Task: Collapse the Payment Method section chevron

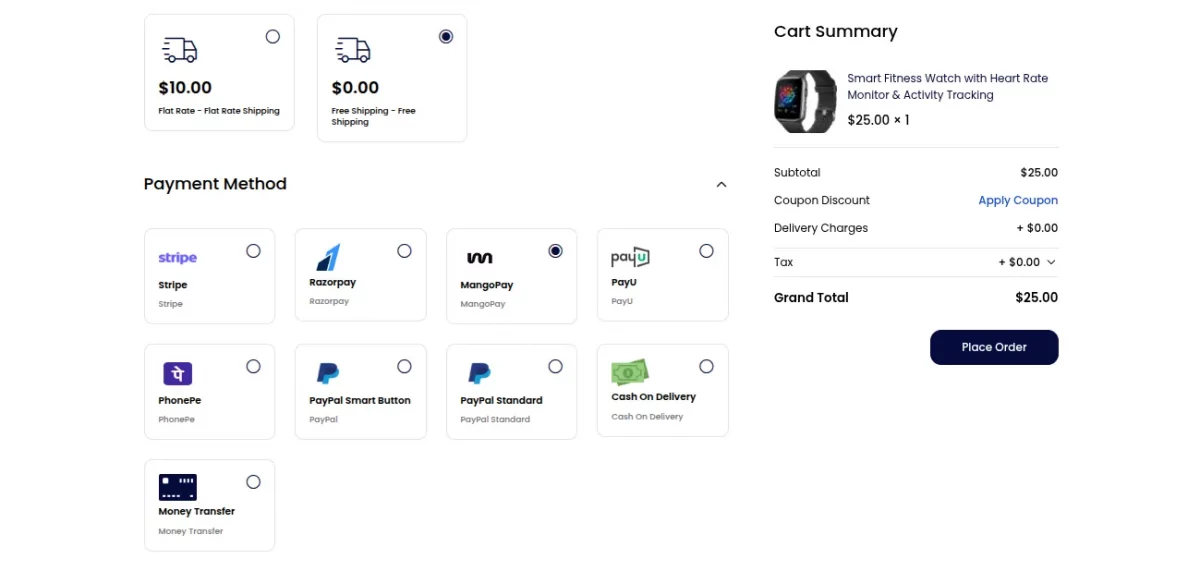Action: pos(721,184)
